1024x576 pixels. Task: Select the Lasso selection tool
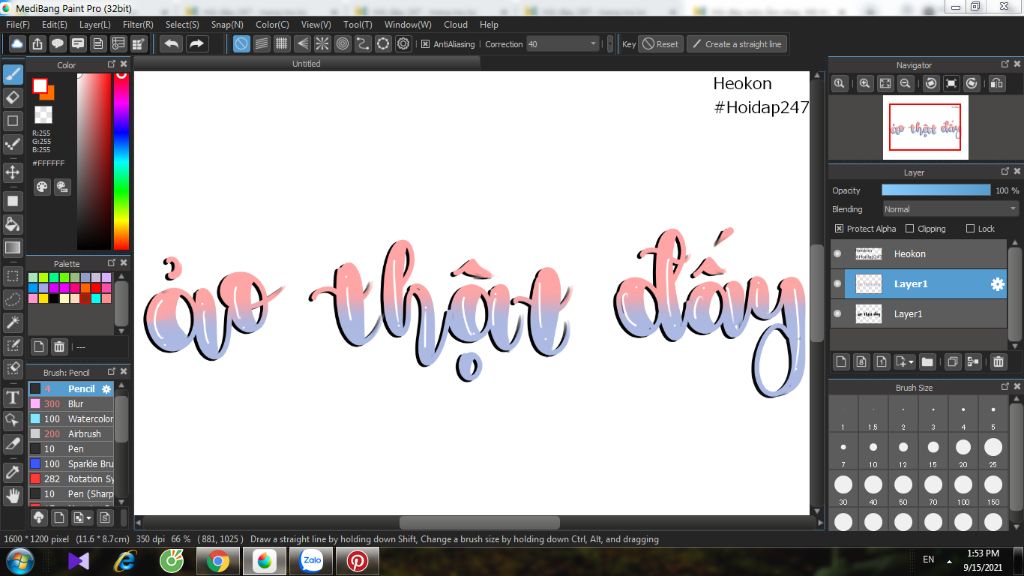pos(12,299)
